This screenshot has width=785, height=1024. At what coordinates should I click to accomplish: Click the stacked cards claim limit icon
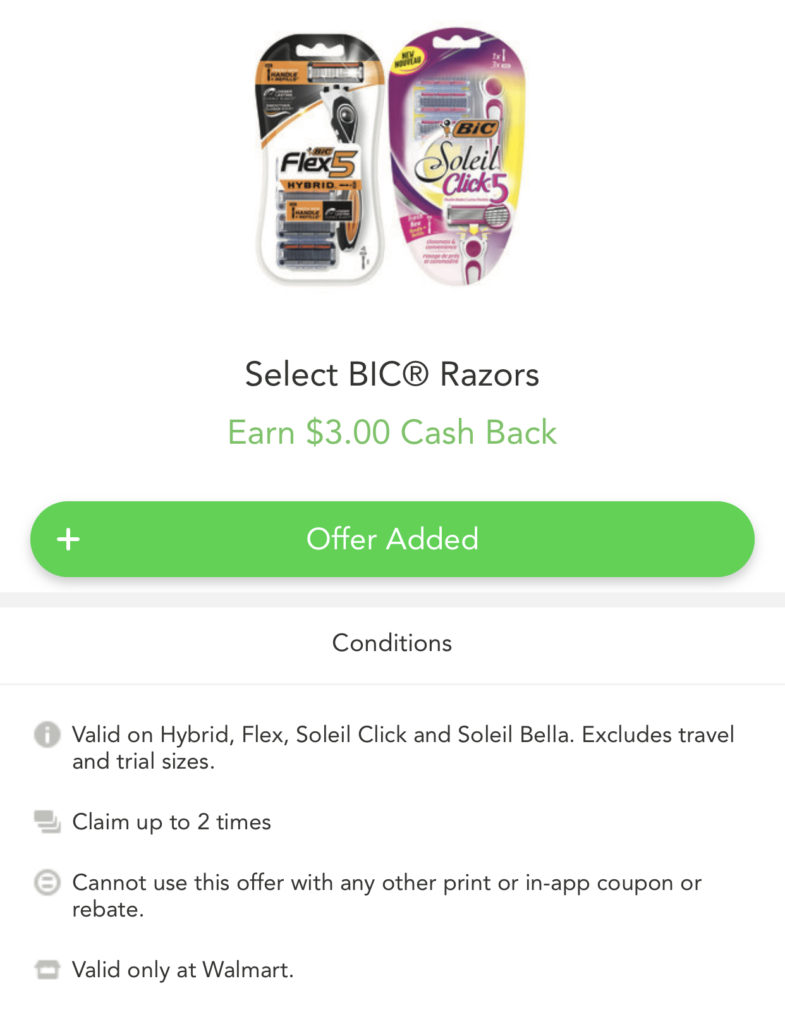[x=47, y=822]
